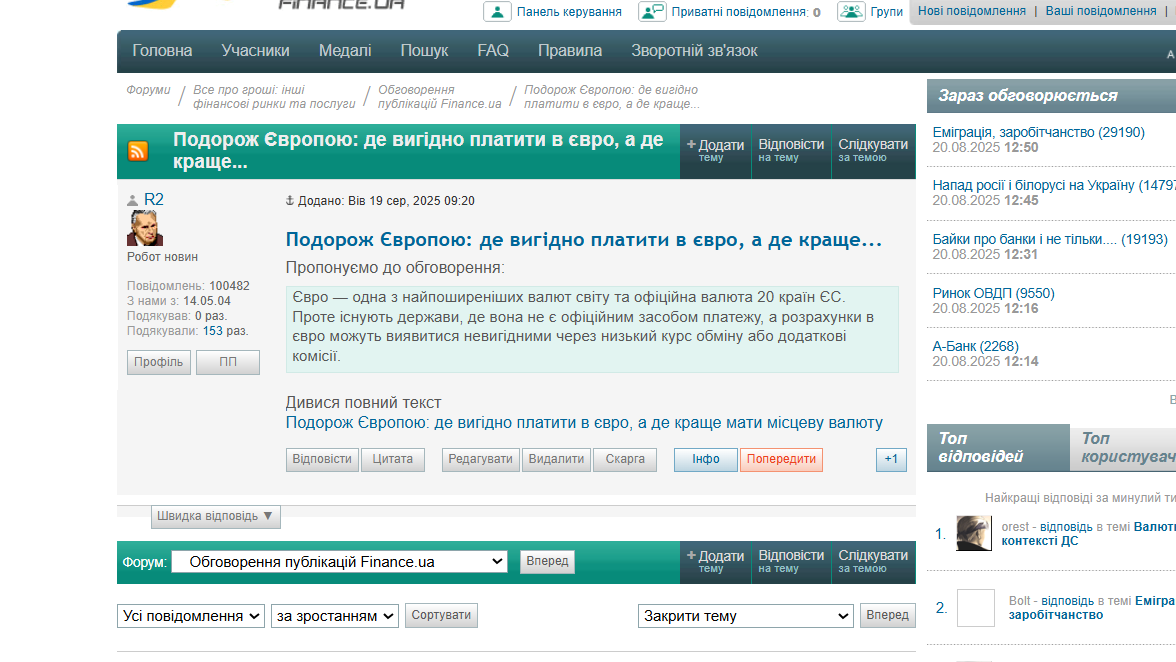The image size is (1176, 662).
Task: Click bottom Слідкувати за темою button
Action: pyautogui.click(x=873, y=562)
